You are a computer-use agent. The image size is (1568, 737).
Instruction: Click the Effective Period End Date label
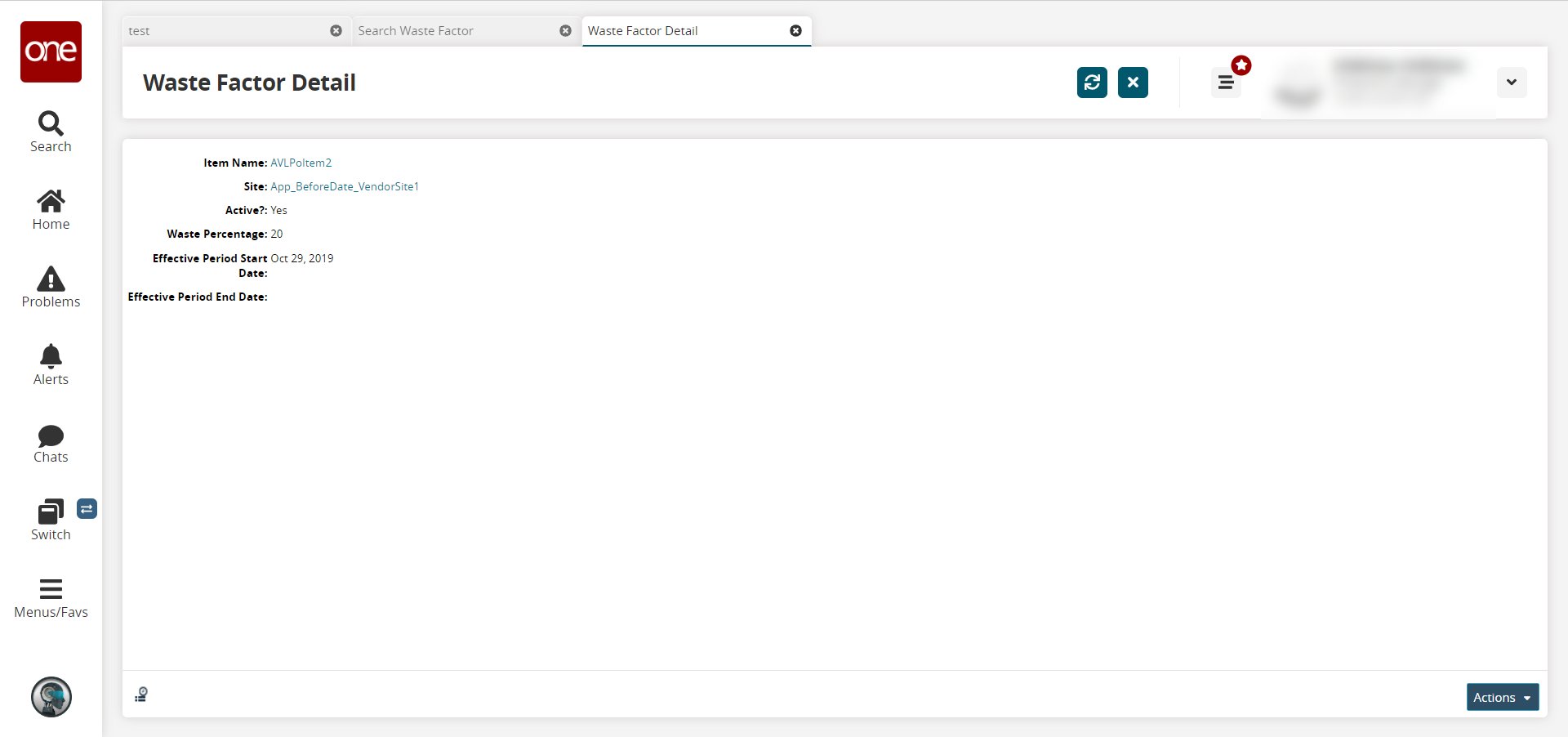[x=198, y=297]
